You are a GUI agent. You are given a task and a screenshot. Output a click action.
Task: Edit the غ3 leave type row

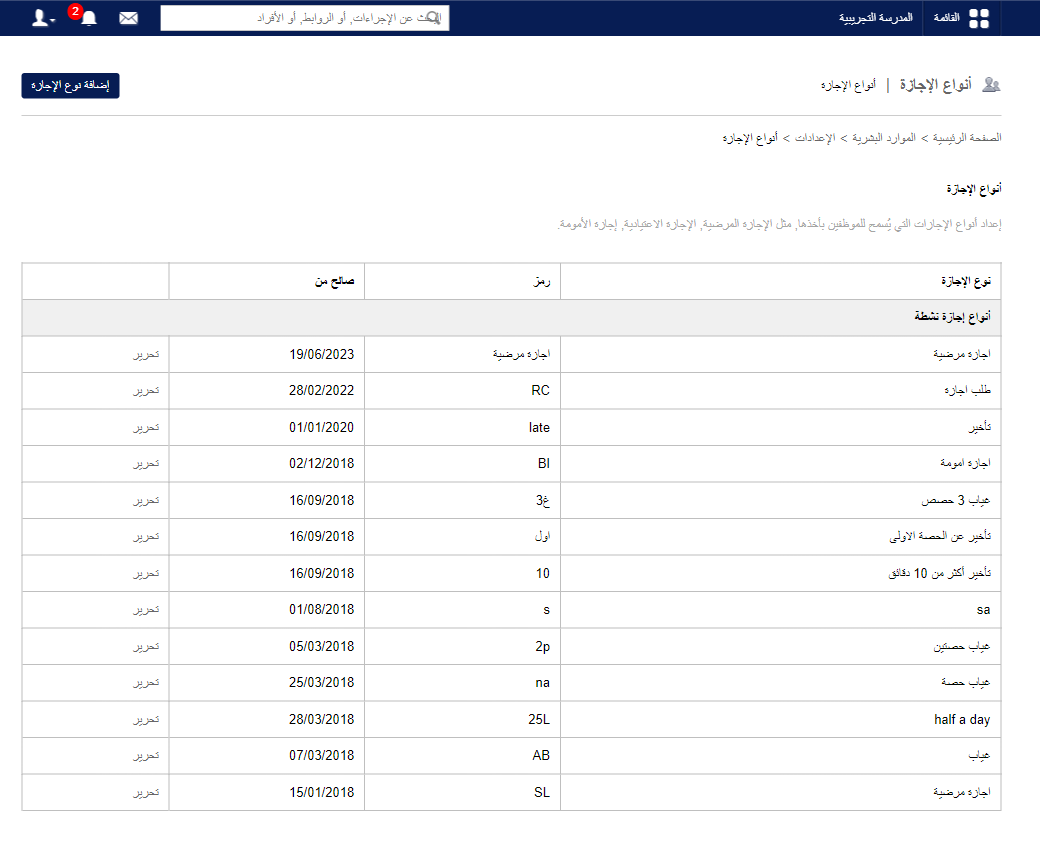coord(146,501)
